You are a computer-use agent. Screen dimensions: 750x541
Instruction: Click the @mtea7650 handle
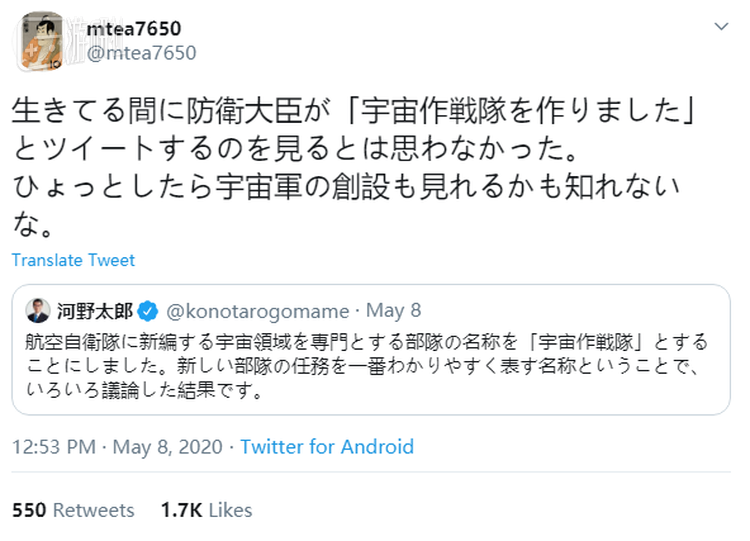(x=141, y=53)
